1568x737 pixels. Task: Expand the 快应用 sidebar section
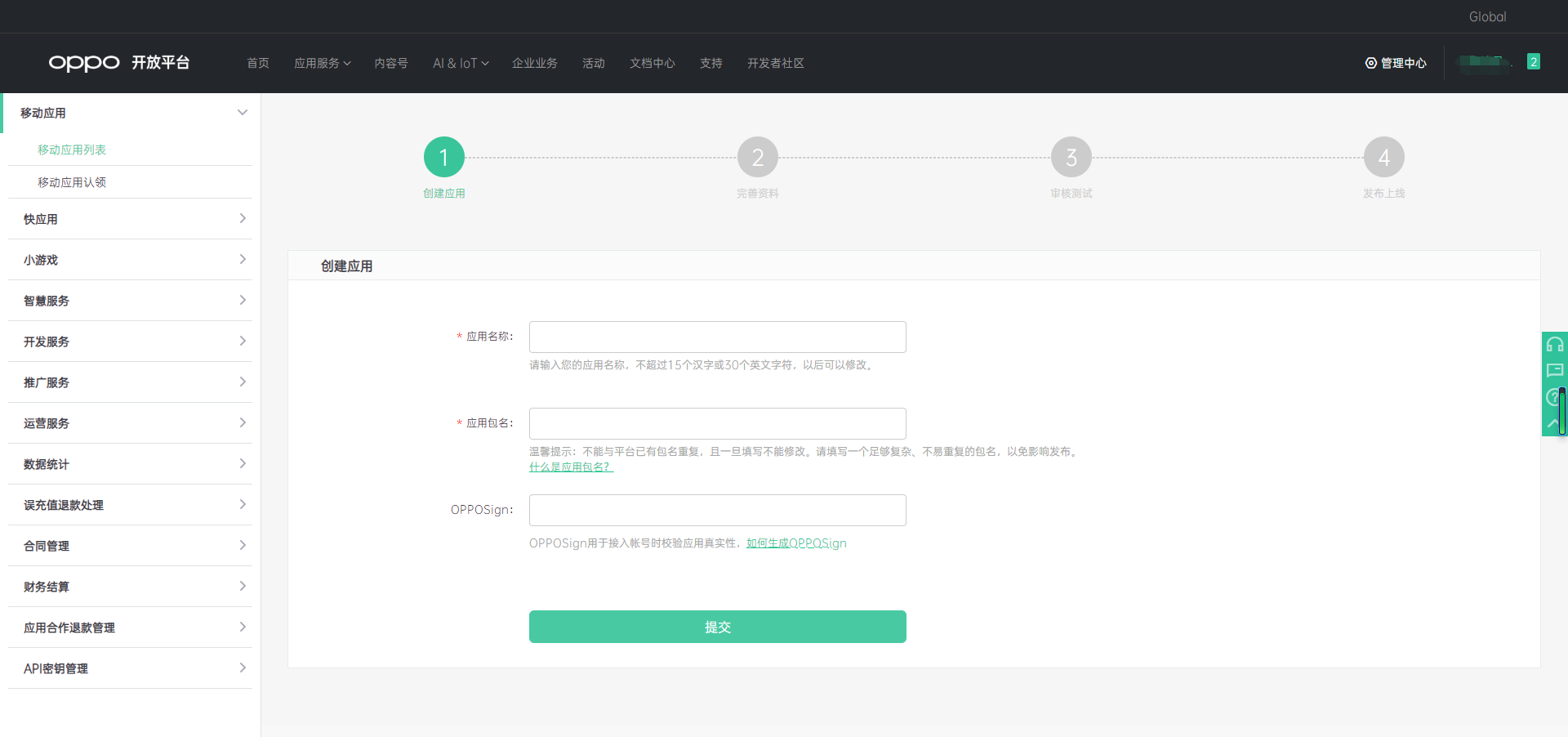(x=131, y=219)
